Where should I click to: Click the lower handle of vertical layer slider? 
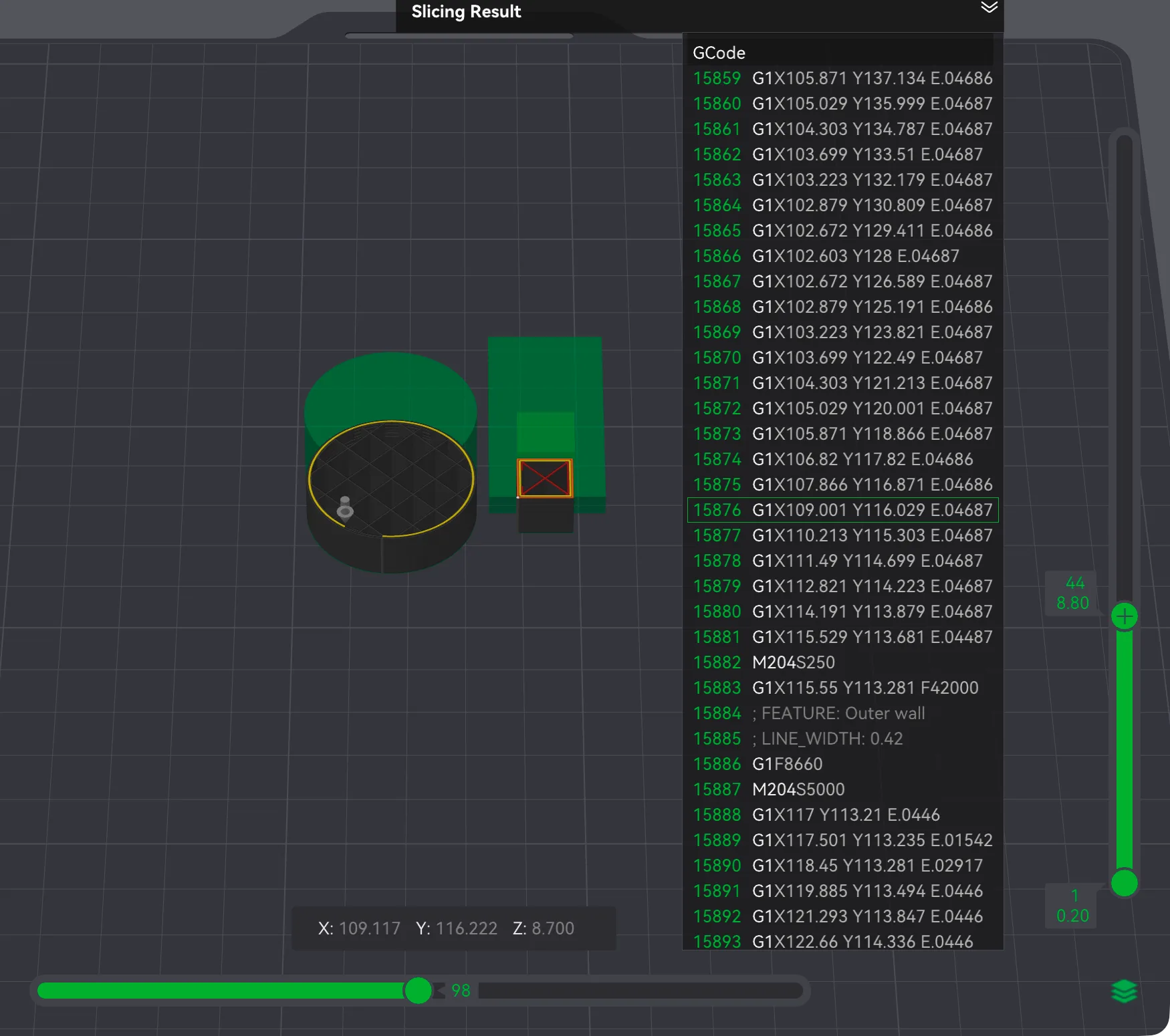point(1125,884)
